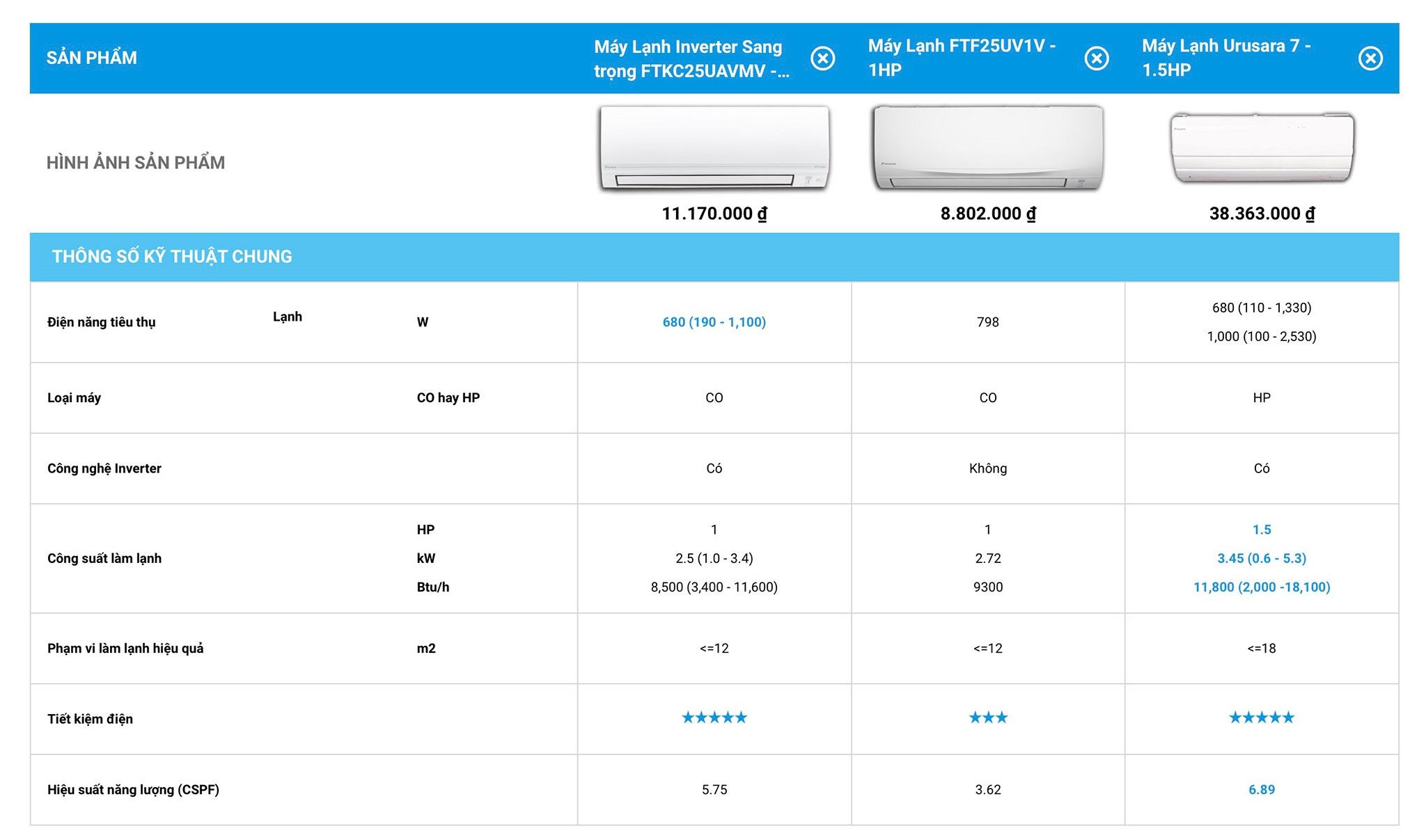Click the five-star energy rating for FTKC25UAVMV
The width and height of the screenshot is (1426, 840).
[714, 718]
